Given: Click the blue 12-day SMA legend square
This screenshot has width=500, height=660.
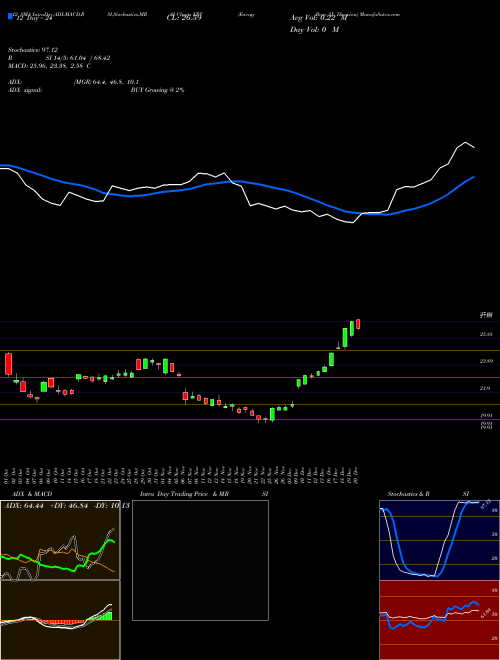Looking at the screenshot, I should tap(10, 17).
